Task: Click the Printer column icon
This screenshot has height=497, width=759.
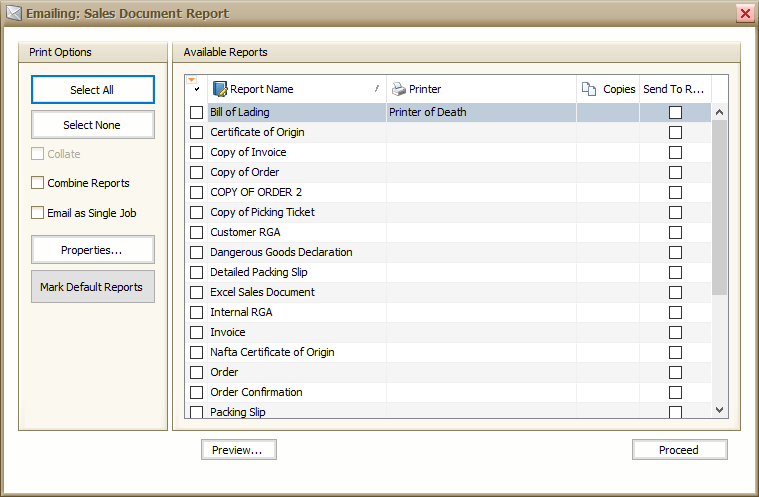Action: pyautogui.click(x=399, y=89)
